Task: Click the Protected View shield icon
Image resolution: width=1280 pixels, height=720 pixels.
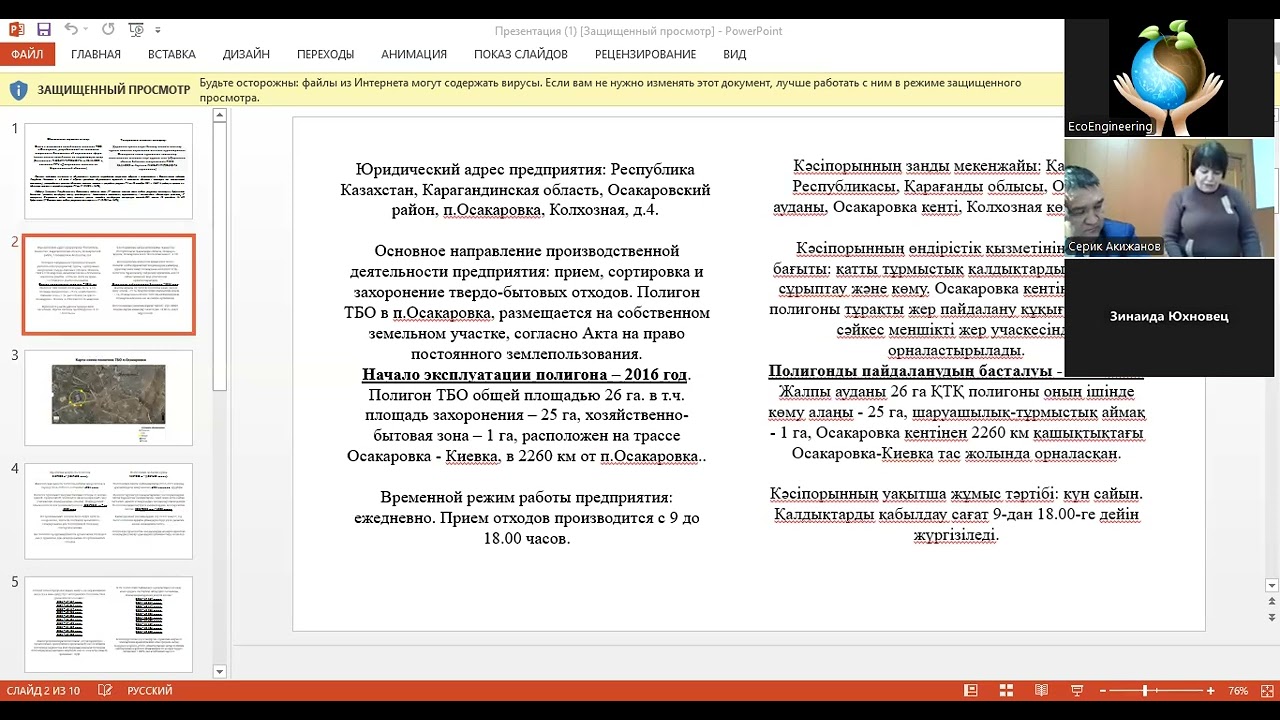Action: 18,90
